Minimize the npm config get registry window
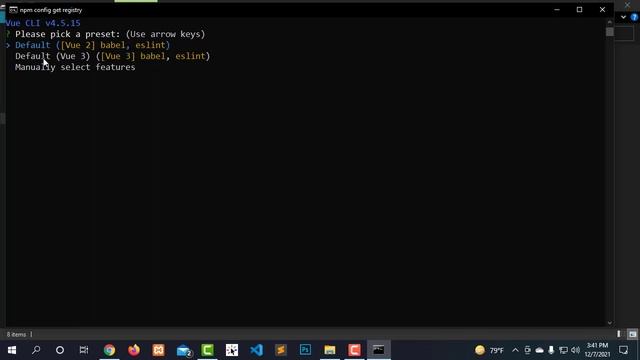The image size is (640, 360). pyautogui.click(x=557, y=9)
